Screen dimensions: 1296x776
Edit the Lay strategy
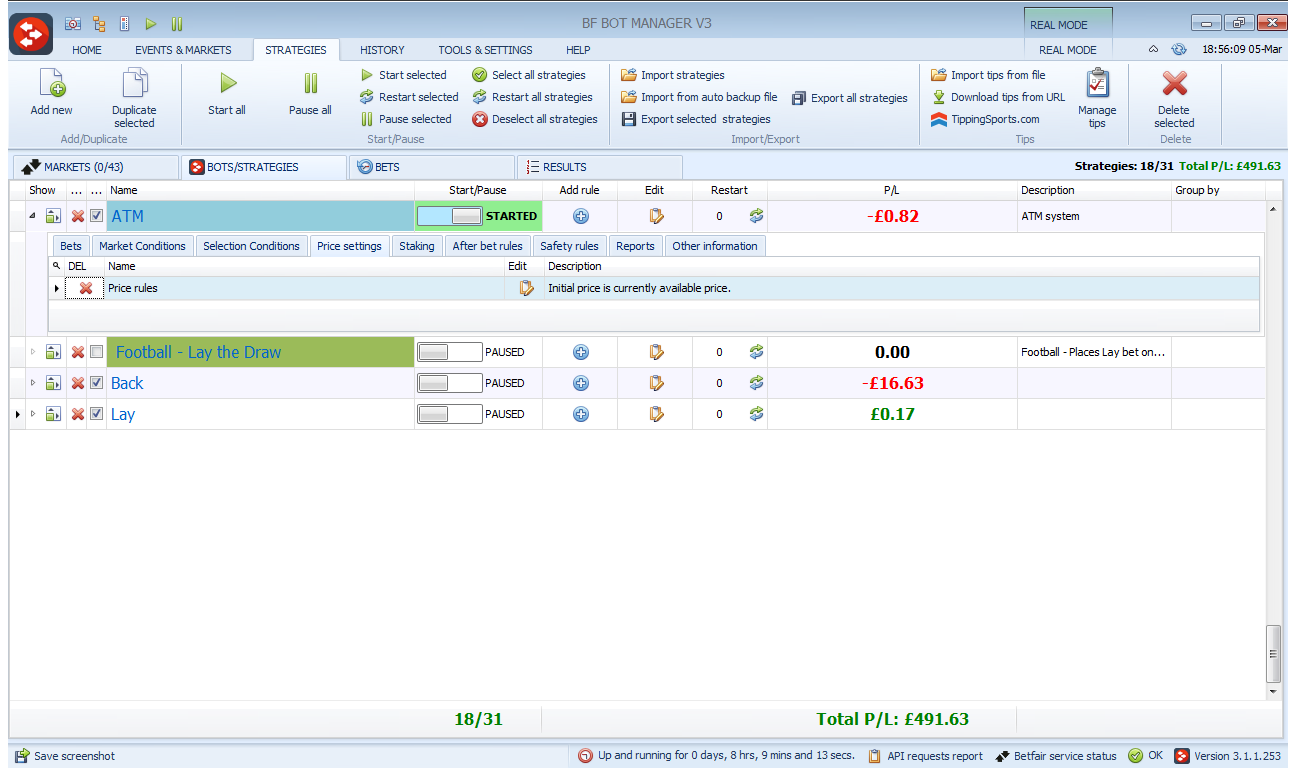[656, 414]
